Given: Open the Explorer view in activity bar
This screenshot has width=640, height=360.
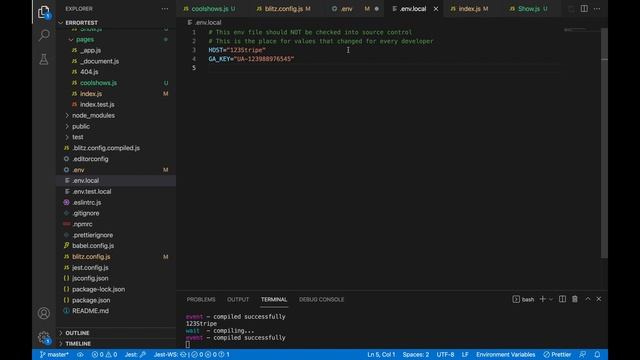Looking at the screenshot, I should click(x=44, y=12).
